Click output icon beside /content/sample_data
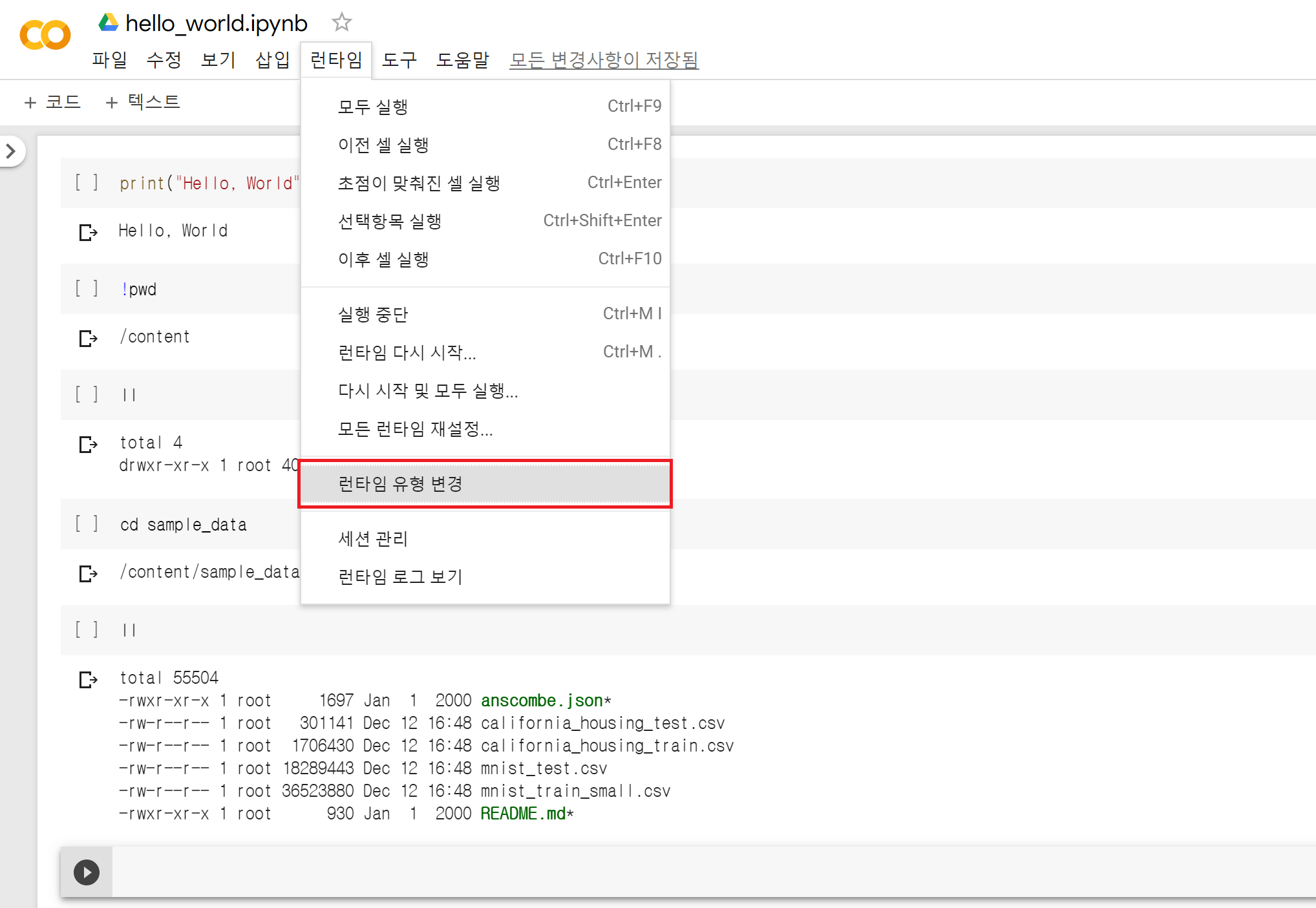Image resolution: width=1316 pixels, height=908 pixels. tap(88, 573)
